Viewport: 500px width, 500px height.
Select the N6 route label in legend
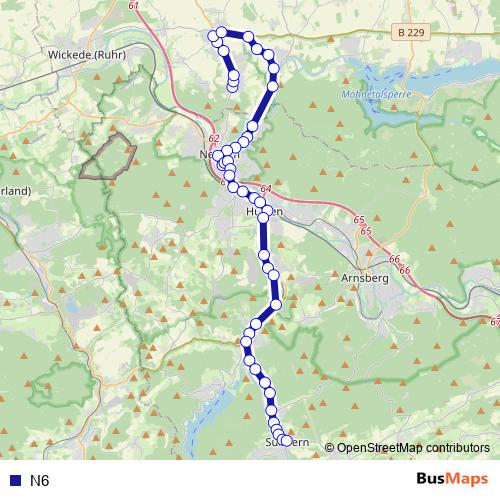(x=39, y=480)
